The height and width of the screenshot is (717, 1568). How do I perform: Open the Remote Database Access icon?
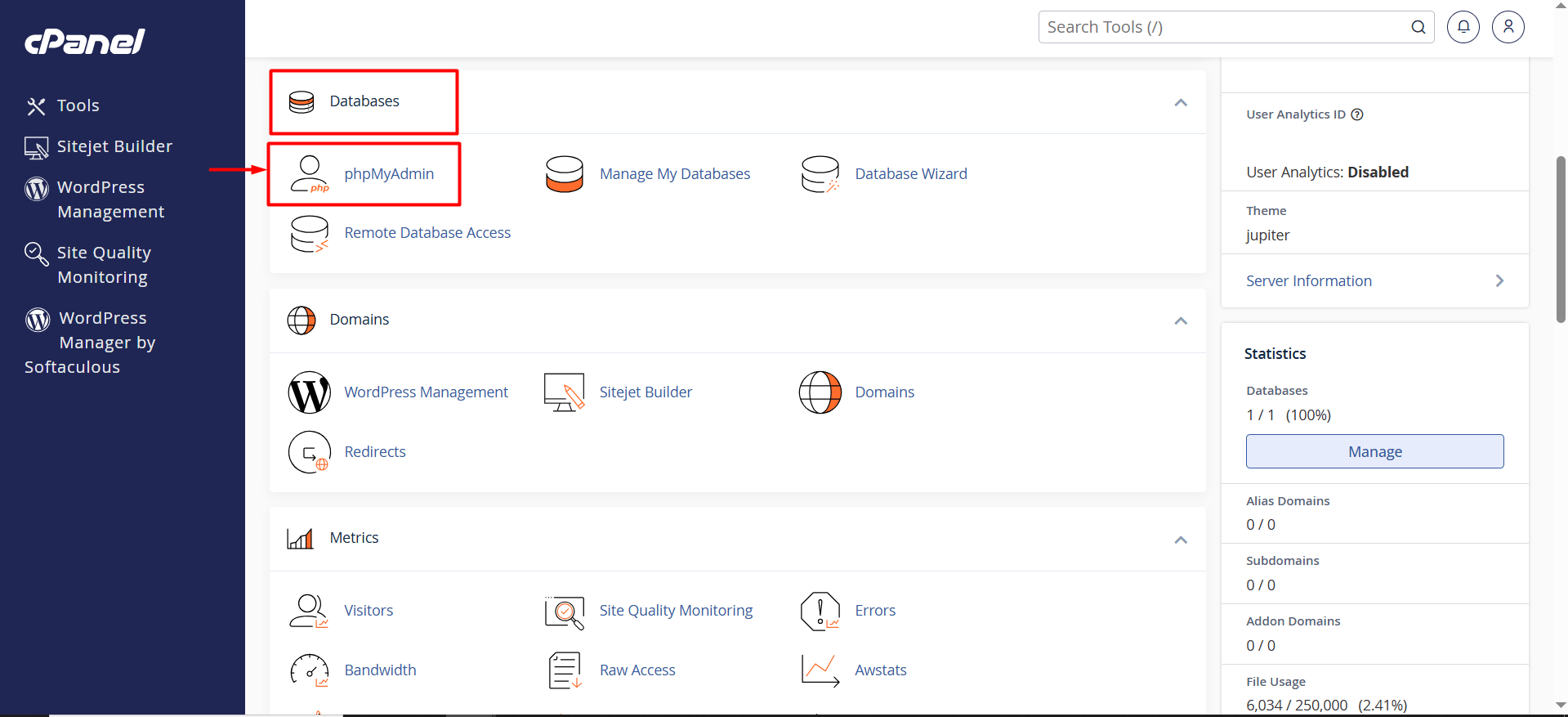coord(310,234)
